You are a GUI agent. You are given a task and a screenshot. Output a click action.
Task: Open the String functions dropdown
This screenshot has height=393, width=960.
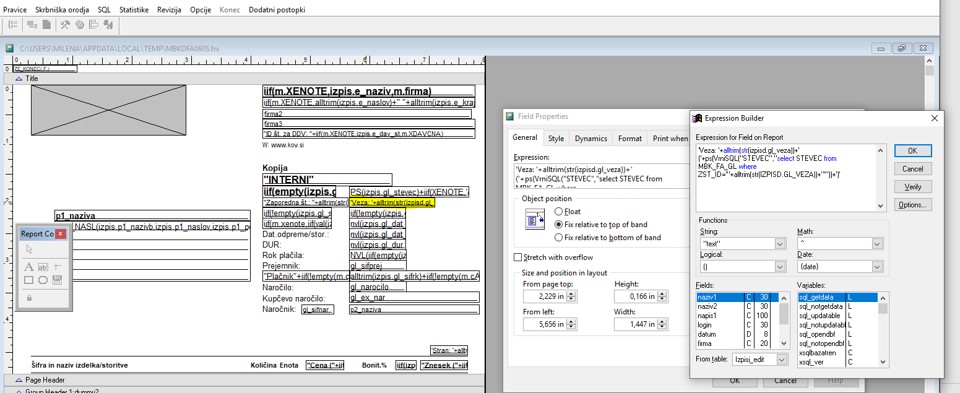coord(780,244)
